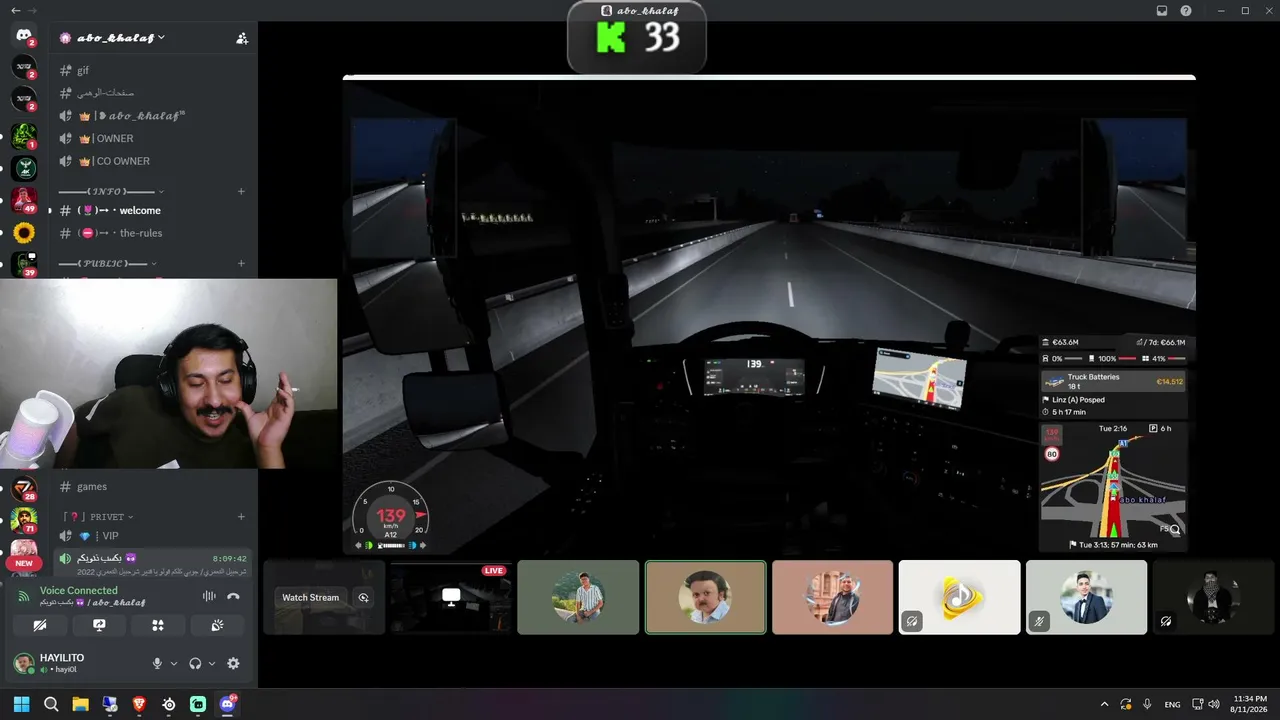Screen dimensions: 1280x720
Task: Open headphone output options arrow
Action: [212, 663]
